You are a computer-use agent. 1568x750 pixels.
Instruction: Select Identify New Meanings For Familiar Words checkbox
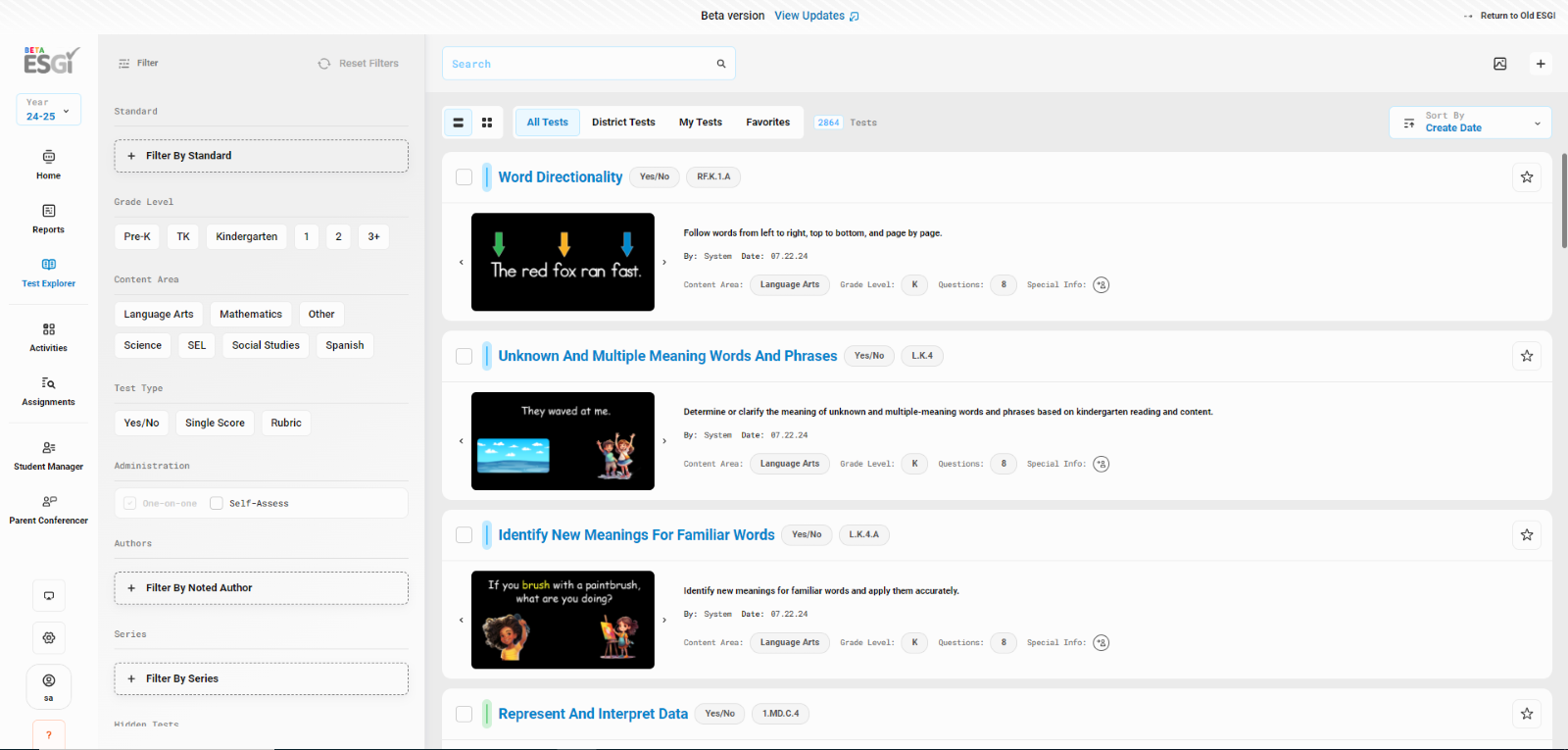pyautogui.click(x=465, y=535)
